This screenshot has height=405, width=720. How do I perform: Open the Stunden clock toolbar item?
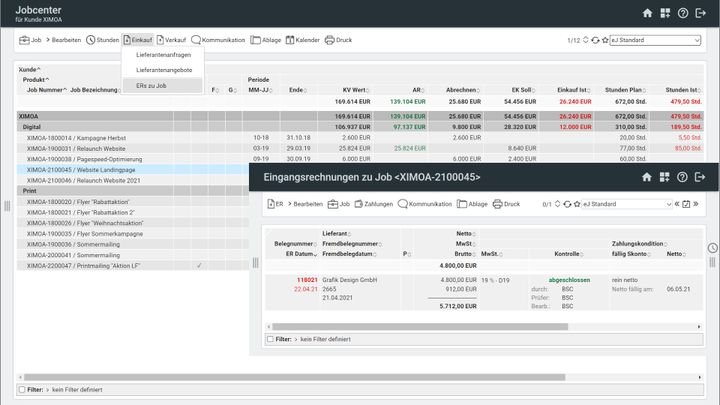tap(102, 40)
